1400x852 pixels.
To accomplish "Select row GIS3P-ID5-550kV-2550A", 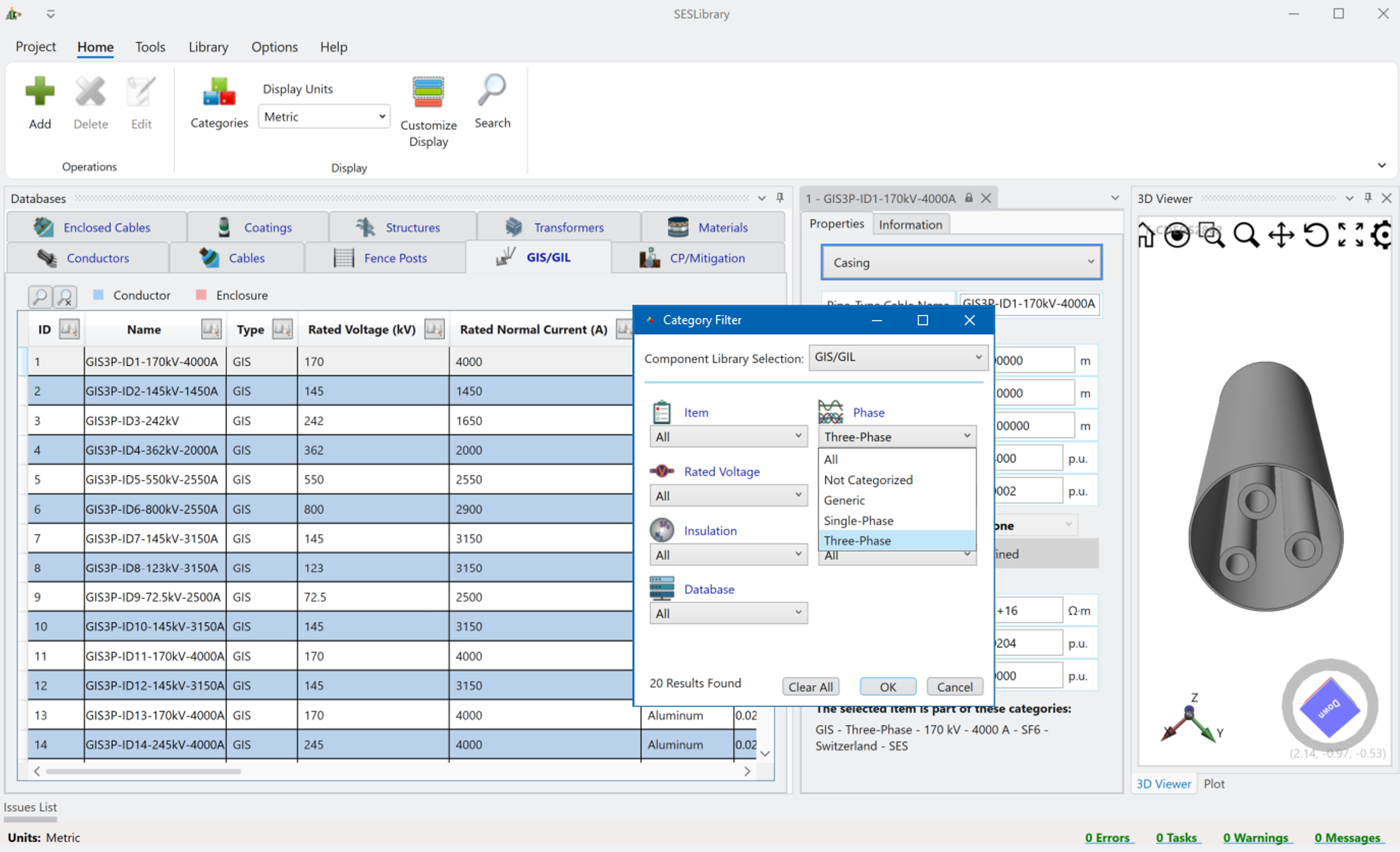I will click(x=330, y=479).
